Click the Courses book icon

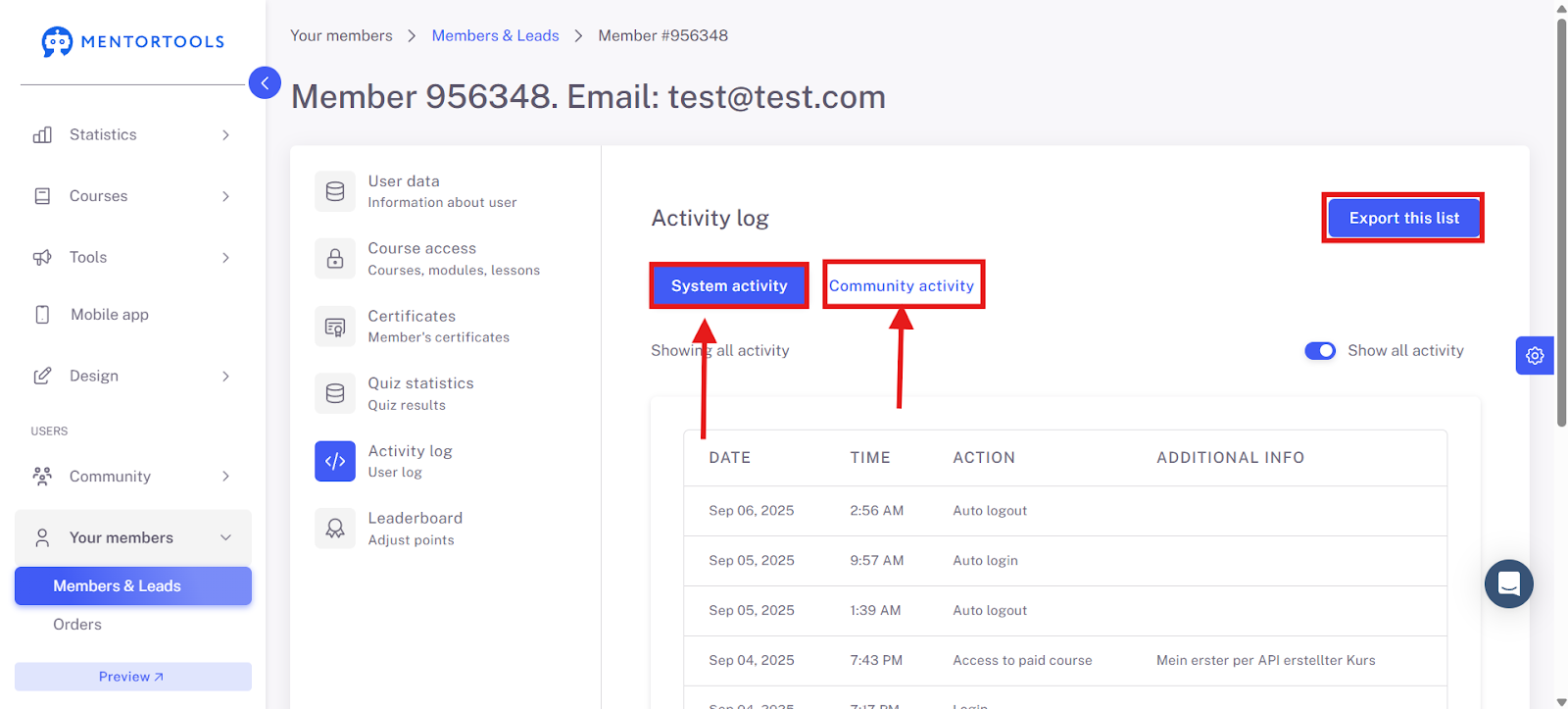click(x=42, y=196)
